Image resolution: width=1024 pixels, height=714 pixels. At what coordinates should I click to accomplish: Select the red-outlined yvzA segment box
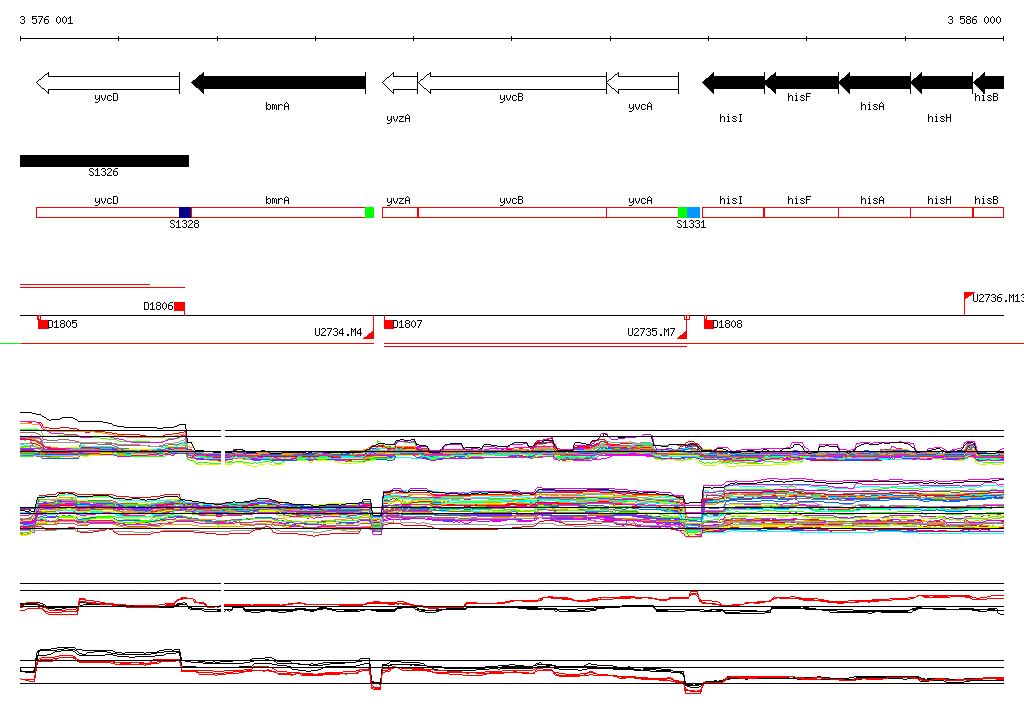400,212
